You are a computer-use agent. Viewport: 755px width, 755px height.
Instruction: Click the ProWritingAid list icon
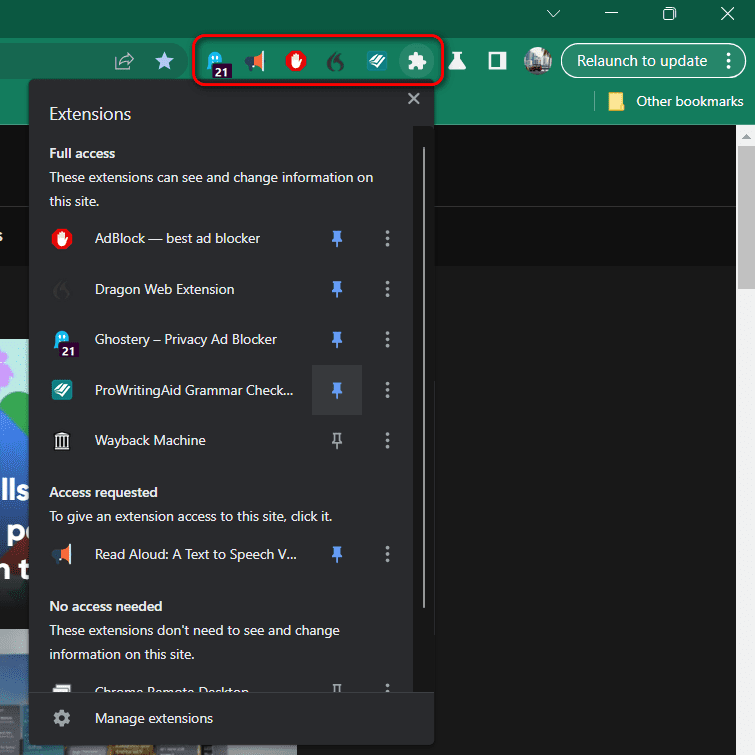pos(62,390)
